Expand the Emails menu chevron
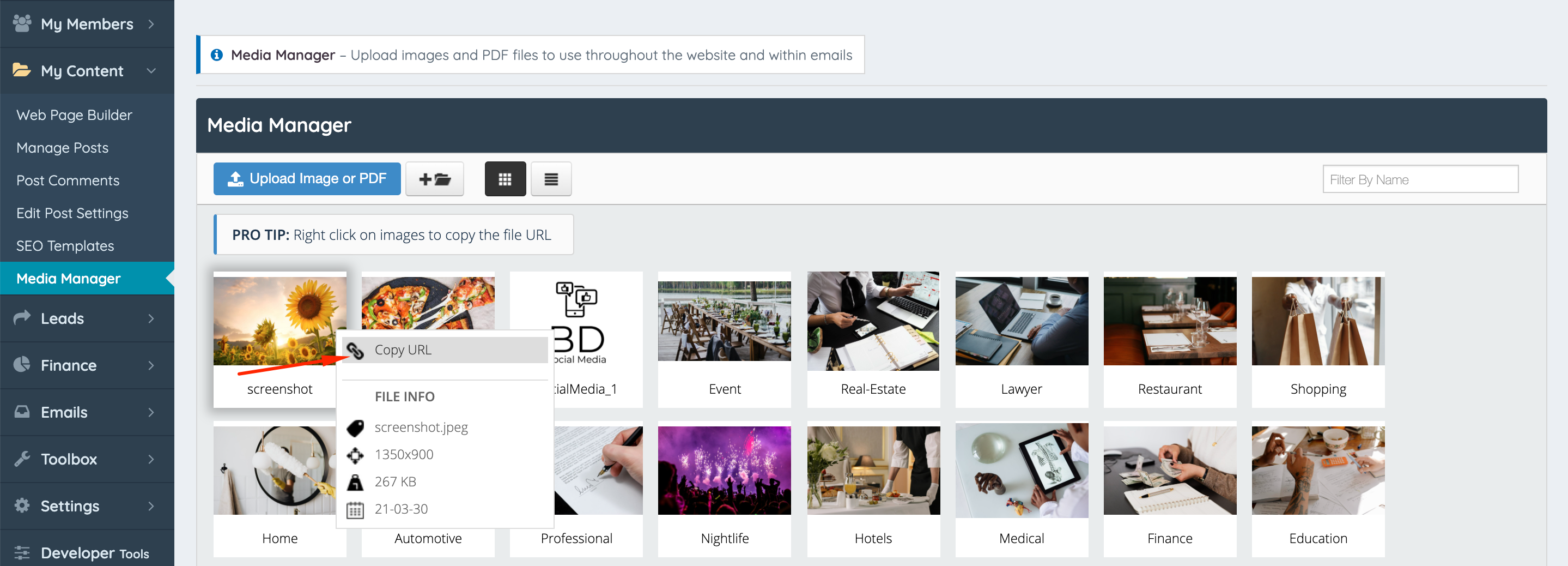The width and height of the screenshot is (1568, 566). point(151,412)
